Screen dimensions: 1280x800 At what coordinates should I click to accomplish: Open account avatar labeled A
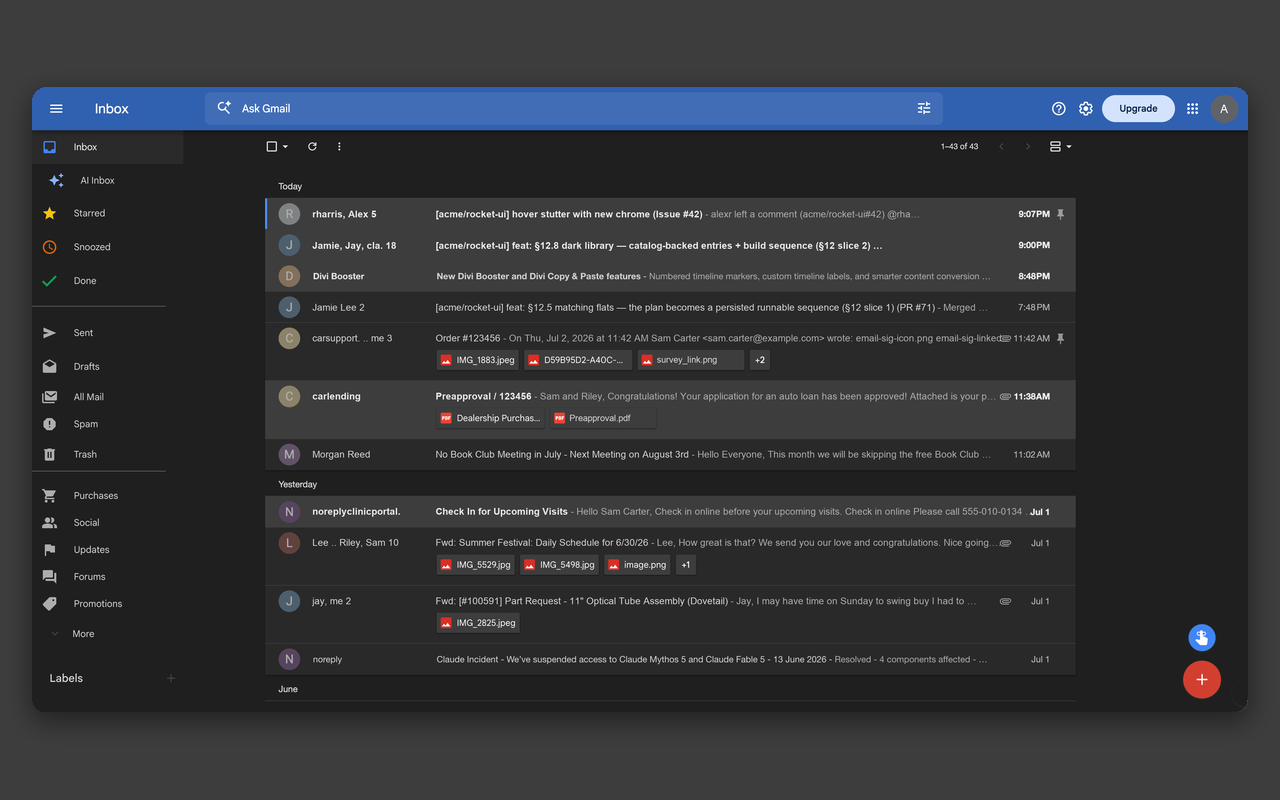(x=1225, y=108)
